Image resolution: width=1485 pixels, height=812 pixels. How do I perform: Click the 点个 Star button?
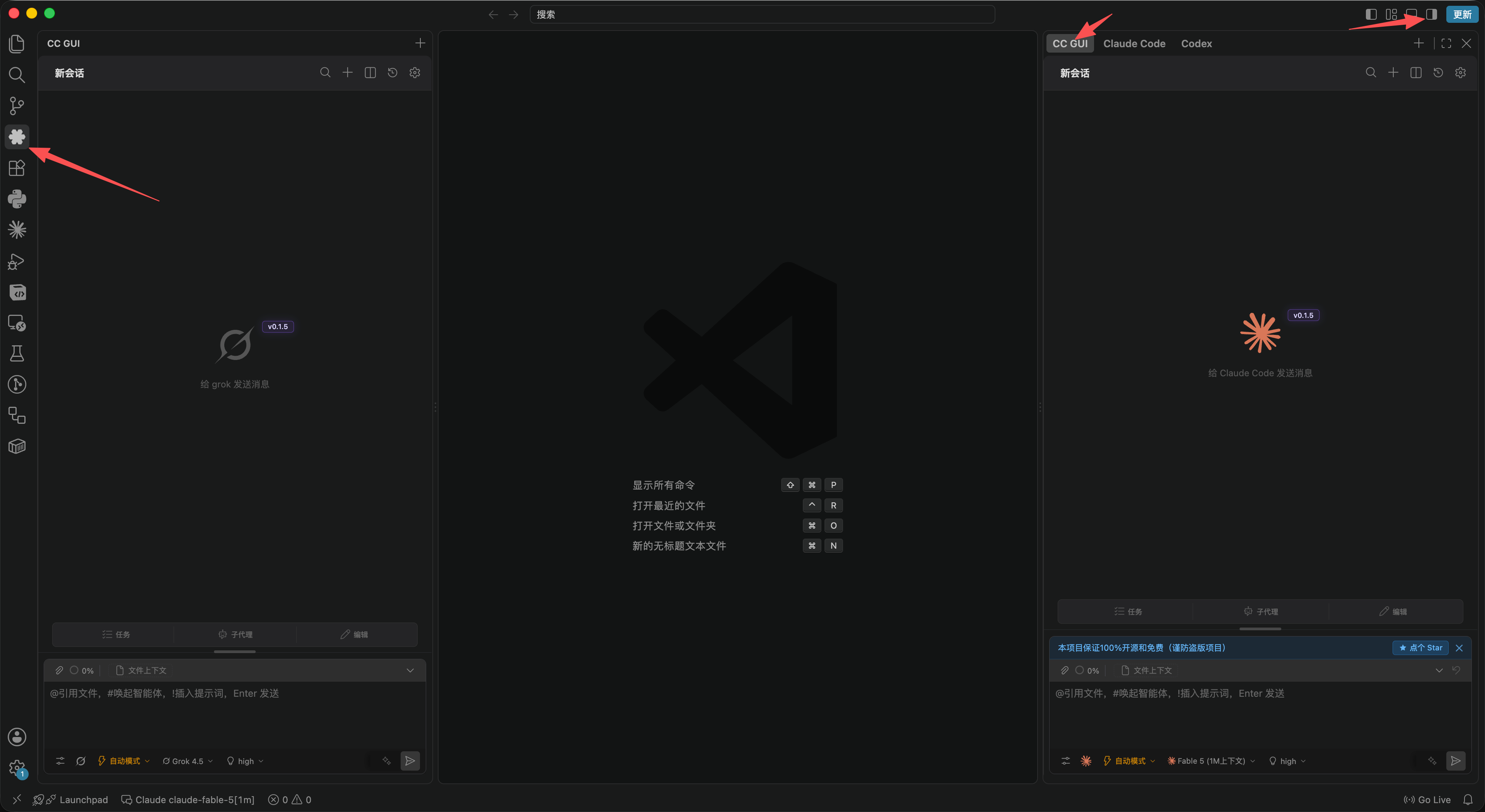tap(1420, 648)
